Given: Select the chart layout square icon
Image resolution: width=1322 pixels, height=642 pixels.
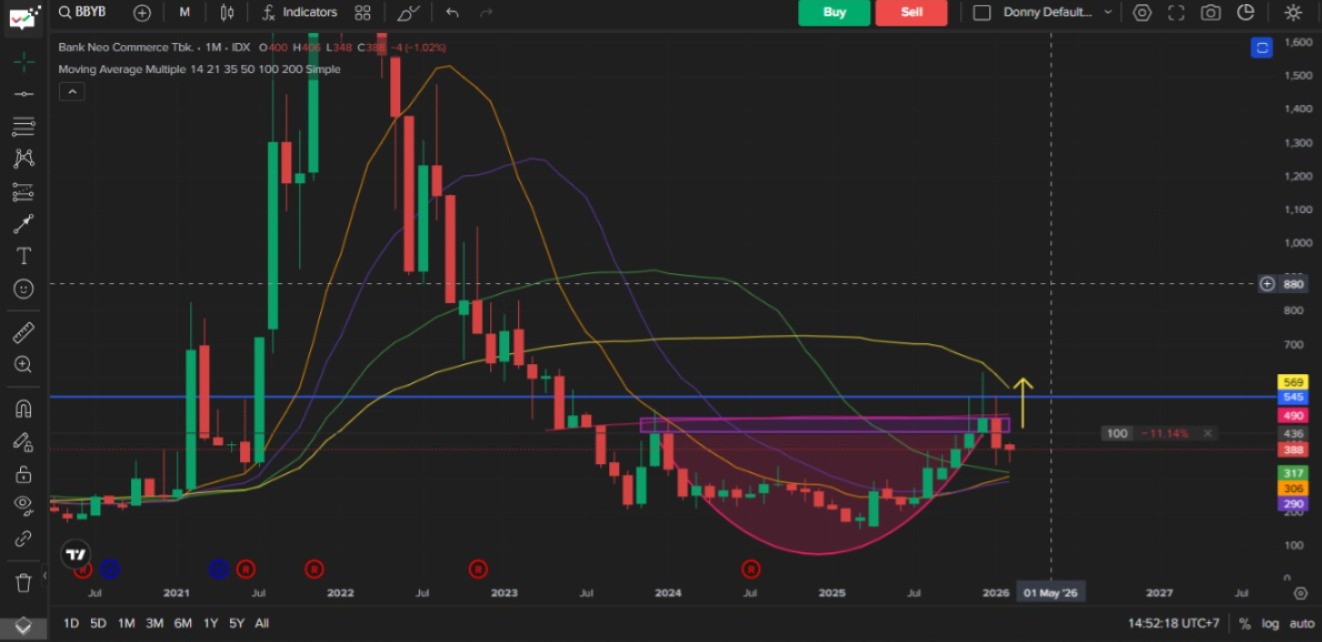Looking at the screenshot, I should (982, 12).
